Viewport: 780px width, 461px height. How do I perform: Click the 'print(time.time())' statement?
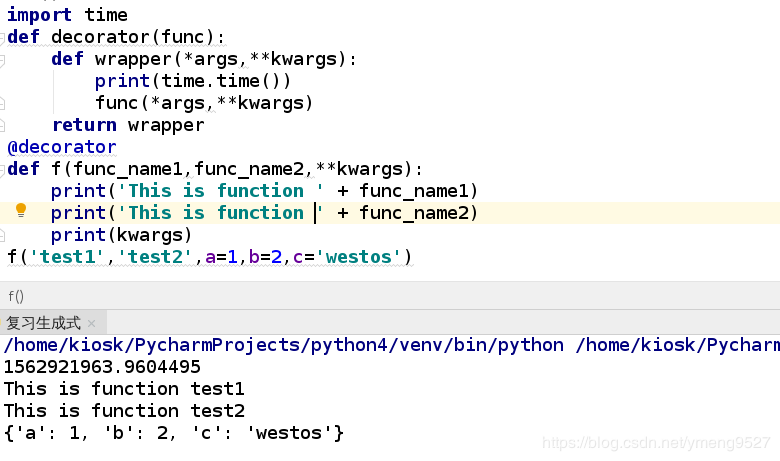pos(193,81)
